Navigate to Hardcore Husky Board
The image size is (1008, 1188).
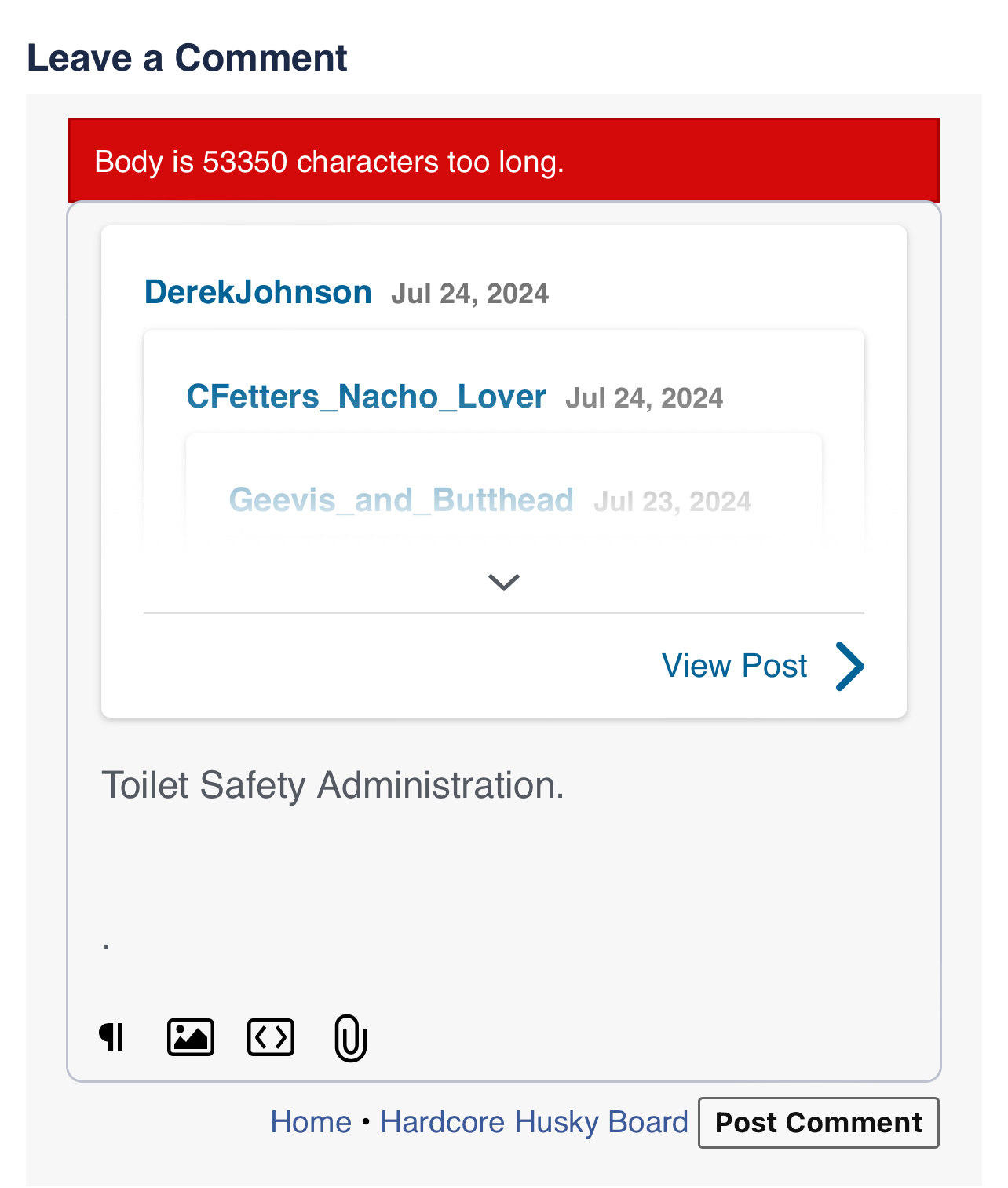pyautogui.click(x=534, y=1122)
